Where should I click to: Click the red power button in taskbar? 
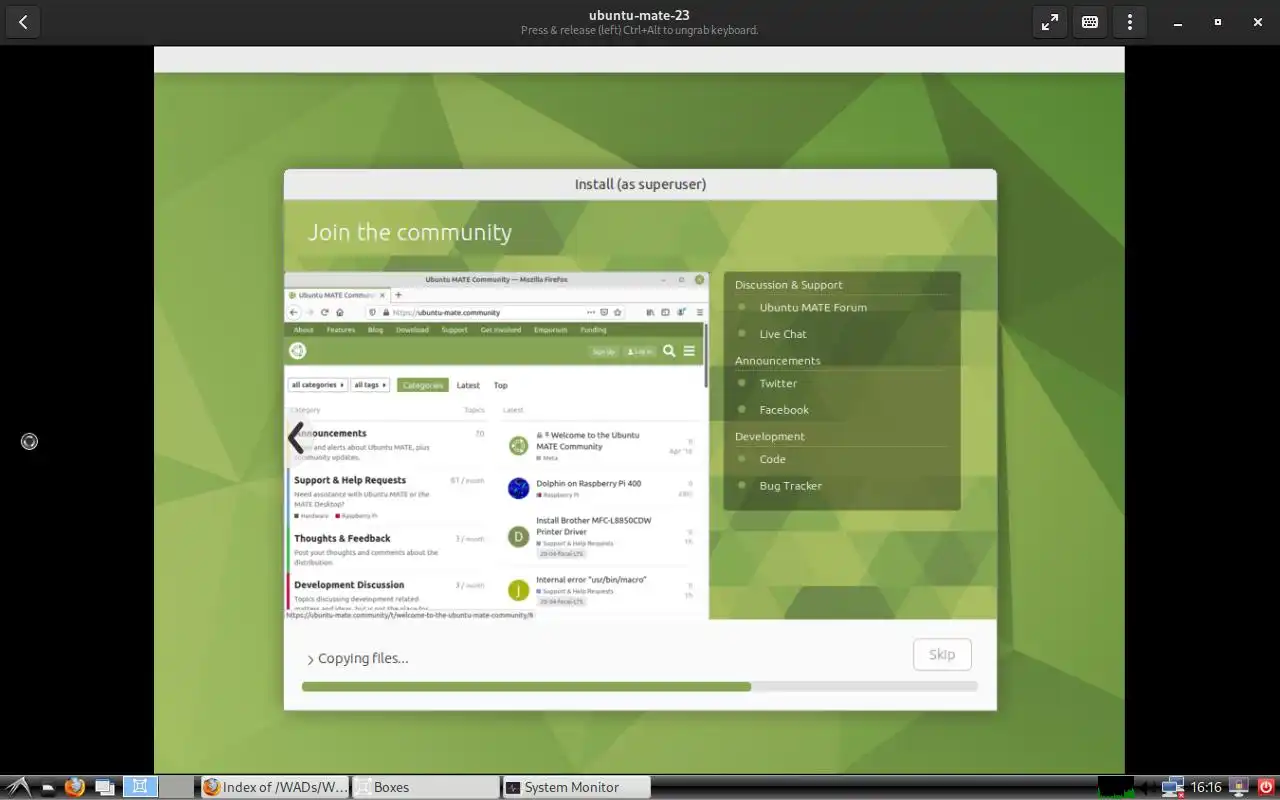tap(1266, 787)
